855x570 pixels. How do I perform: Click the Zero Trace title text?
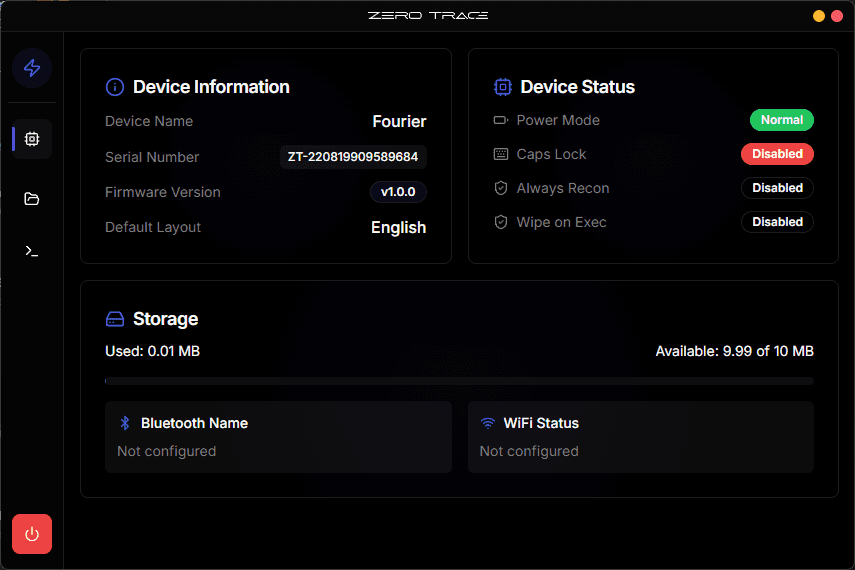428,15
